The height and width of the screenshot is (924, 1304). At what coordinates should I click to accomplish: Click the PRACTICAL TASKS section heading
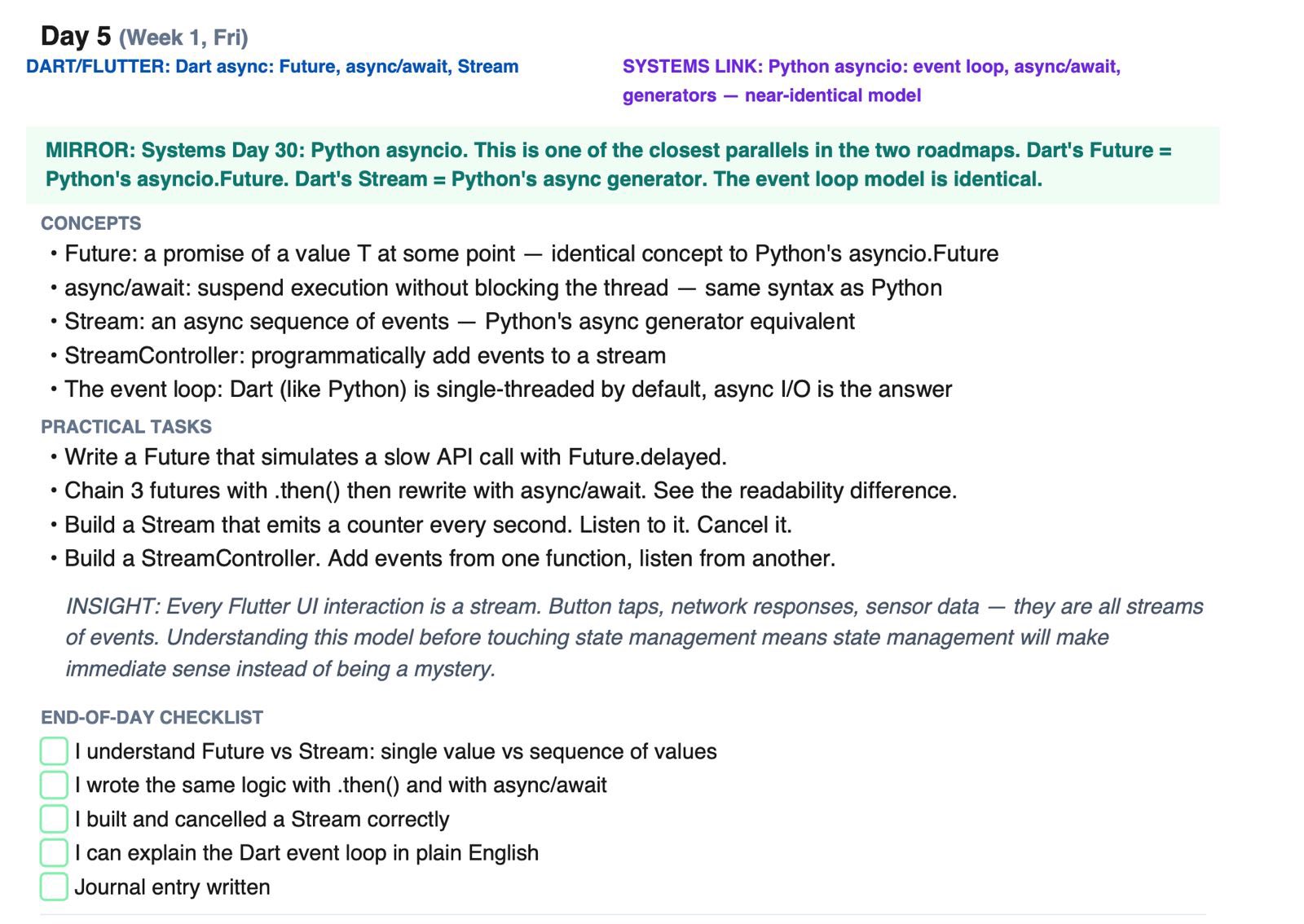126,427
